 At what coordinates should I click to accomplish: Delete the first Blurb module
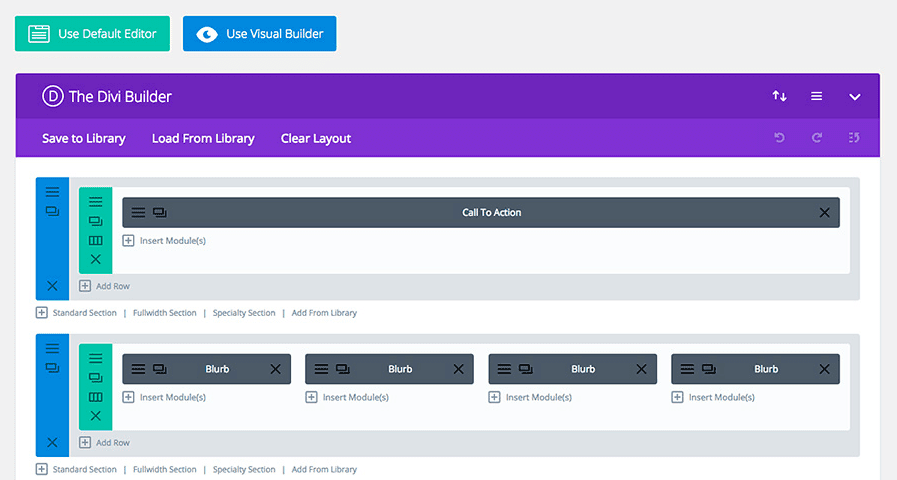tap(275, 369)
